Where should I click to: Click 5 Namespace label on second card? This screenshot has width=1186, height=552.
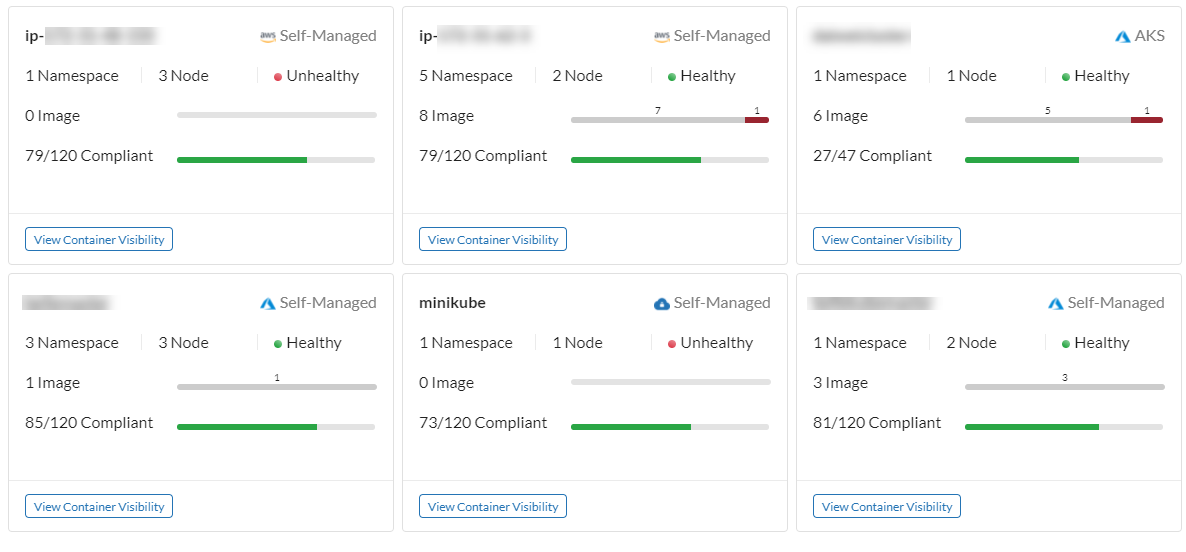tap(466, 76)
